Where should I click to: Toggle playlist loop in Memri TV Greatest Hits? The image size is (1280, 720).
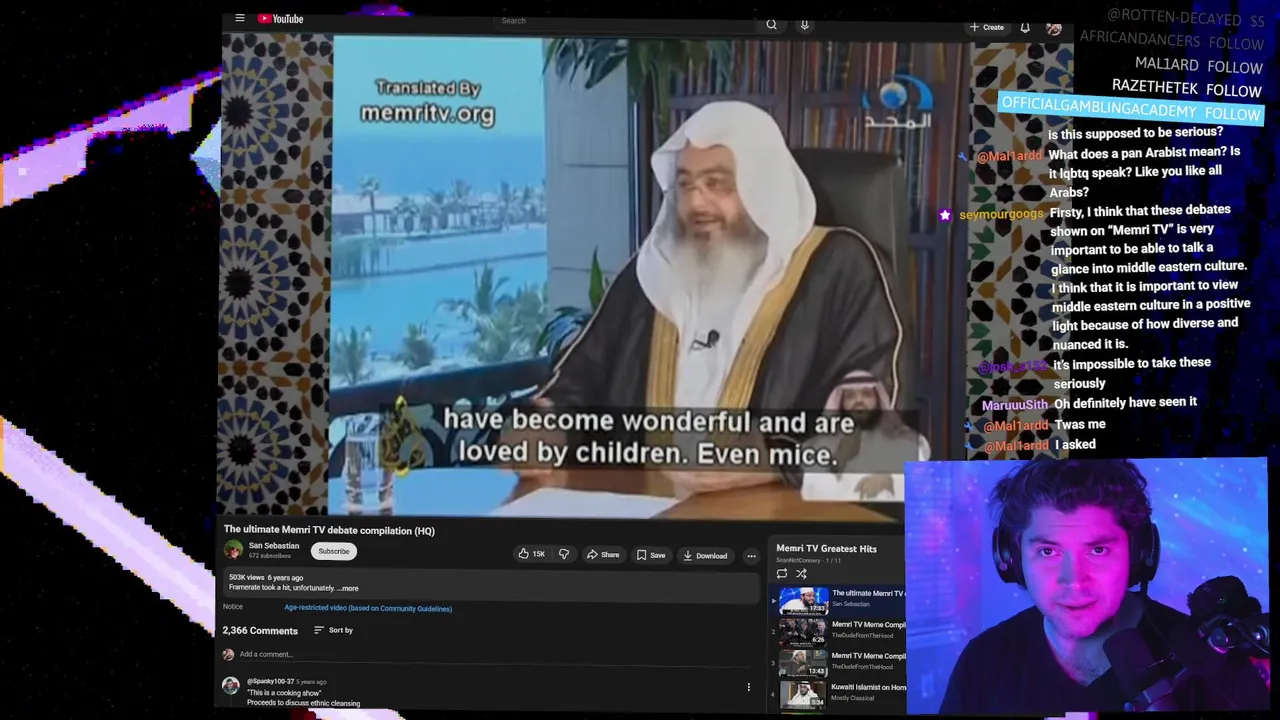782,574
